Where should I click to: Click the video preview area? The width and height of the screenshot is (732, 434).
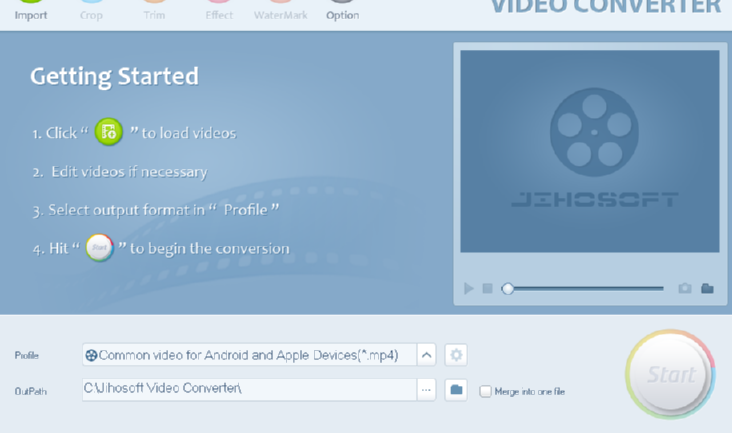coord(590,151)
